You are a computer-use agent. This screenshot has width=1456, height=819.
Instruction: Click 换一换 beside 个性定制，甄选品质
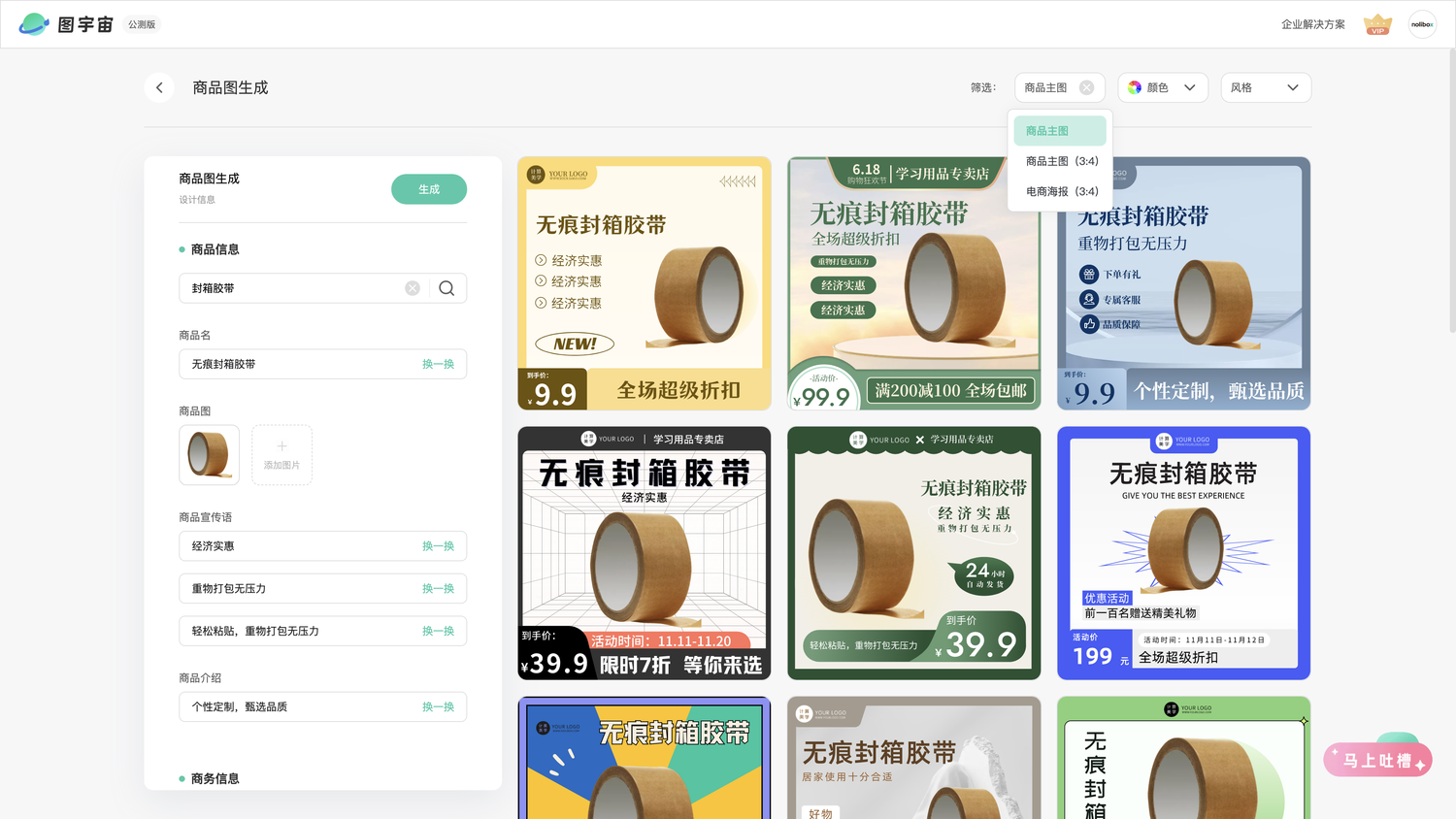(x=438, y=706)
